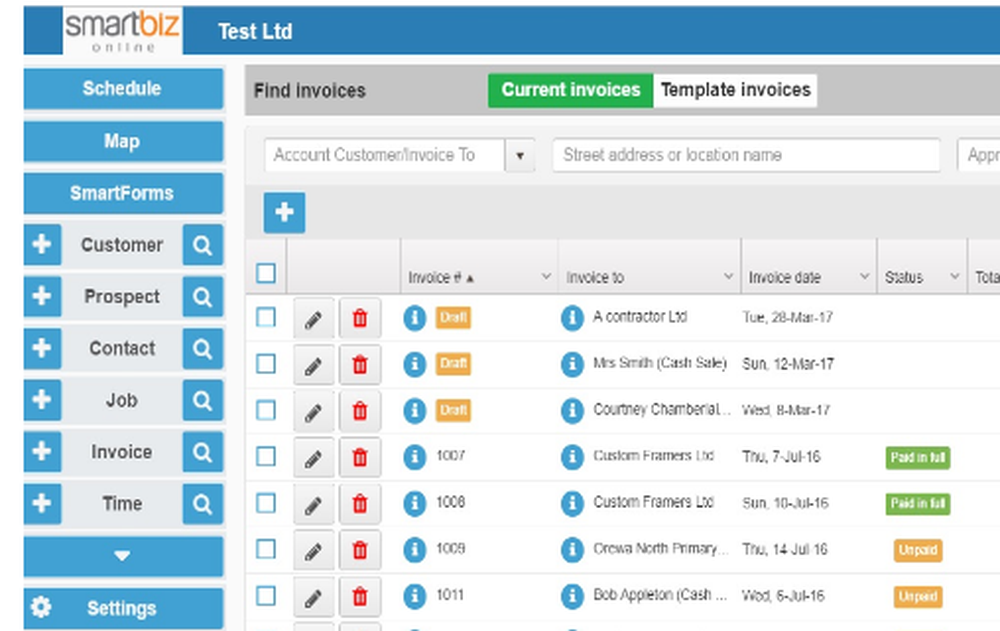The image size is (1000, 631).
Task: Click the plus icon next to Prospect
Action: tap(41, 297)
